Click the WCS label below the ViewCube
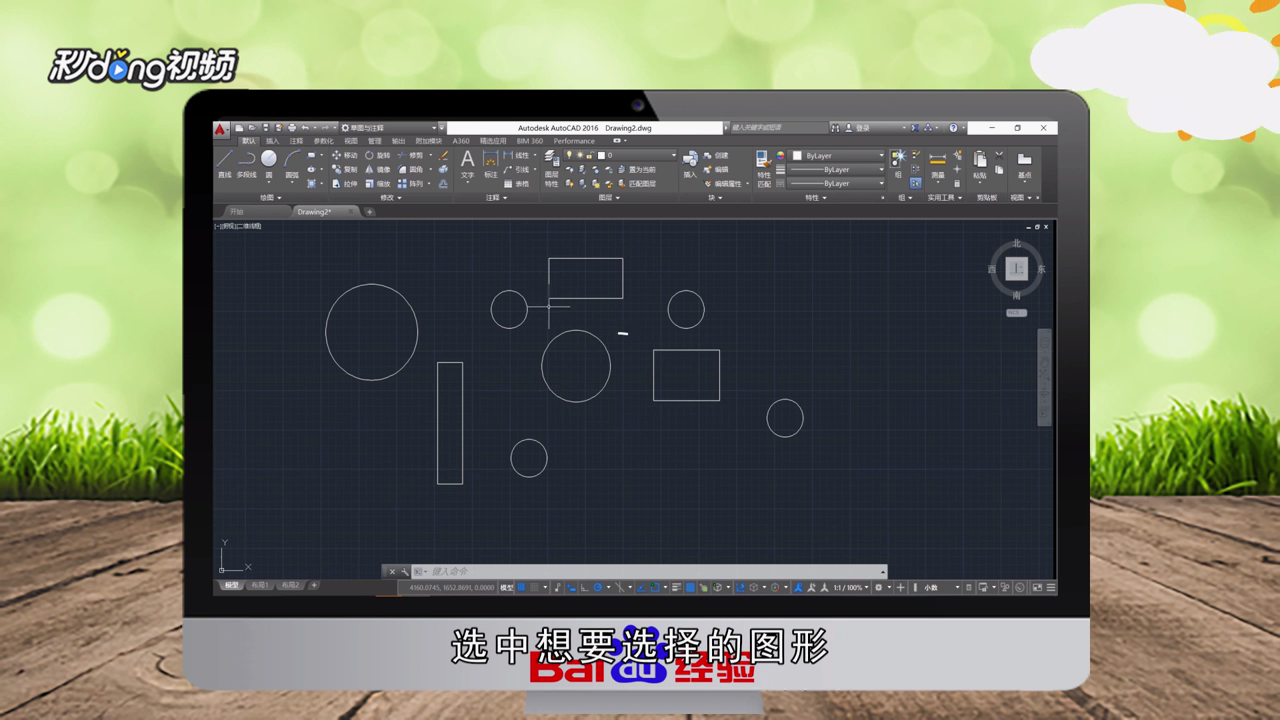Screen dimensions: 1280x720 pyautogui.click(x=1016, y=313)
